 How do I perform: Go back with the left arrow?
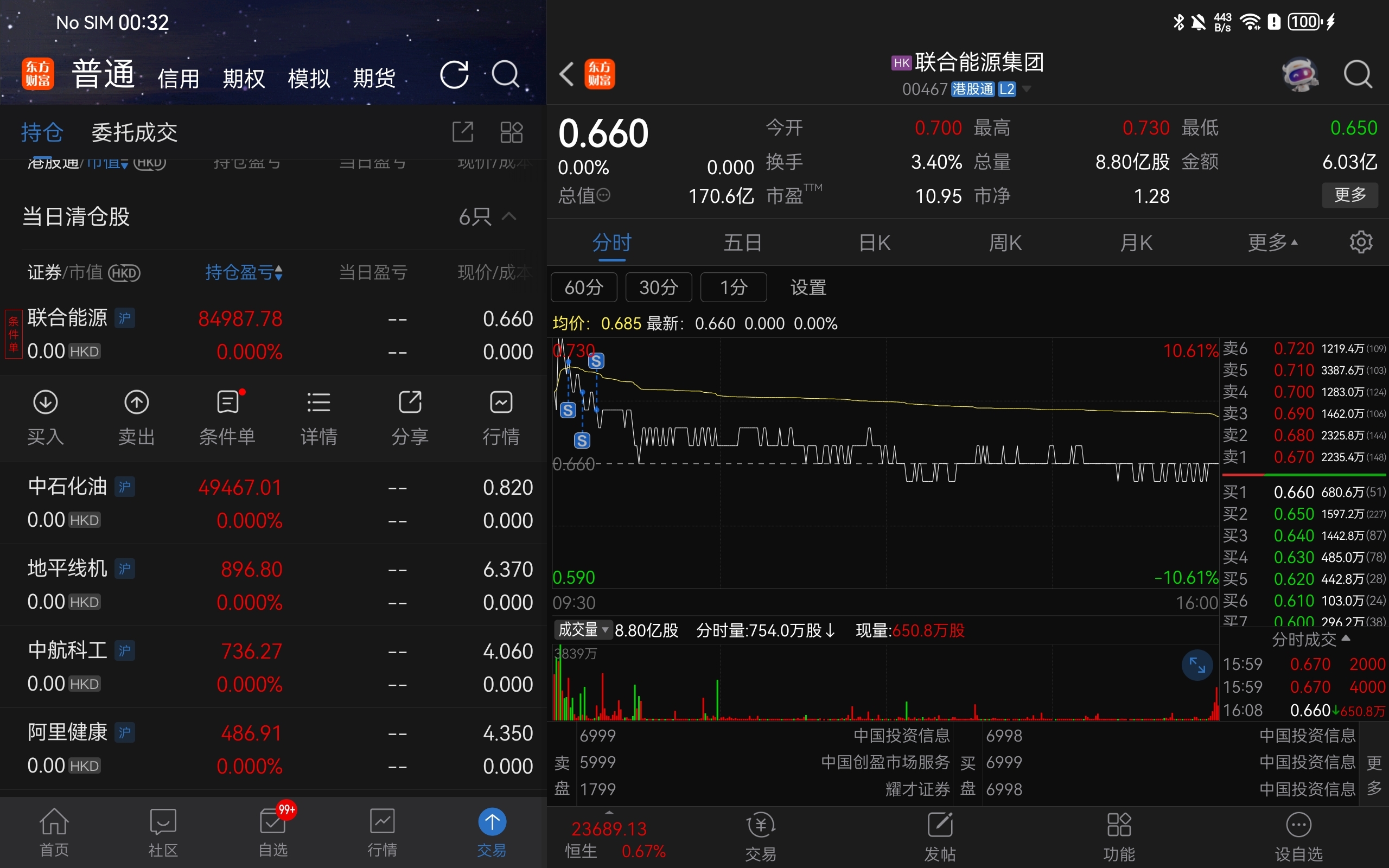tap(566, 75)
